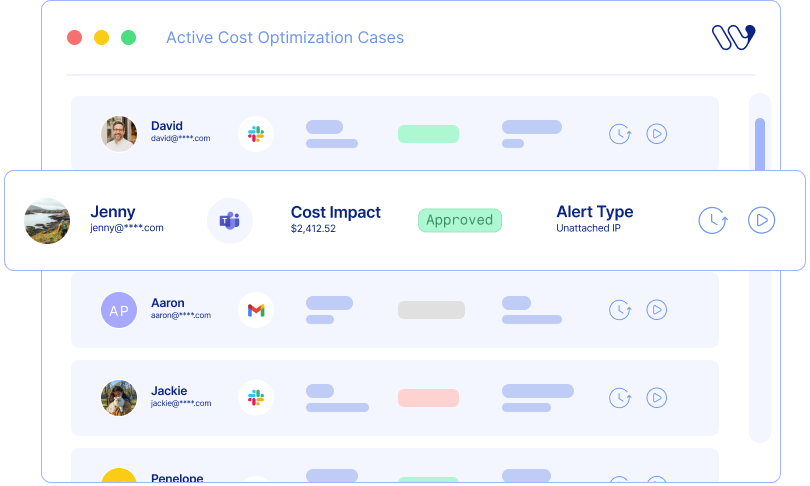Click the Microsoft Teams icon in Jenny's row

pyautogui.click(x=230, y=220)
